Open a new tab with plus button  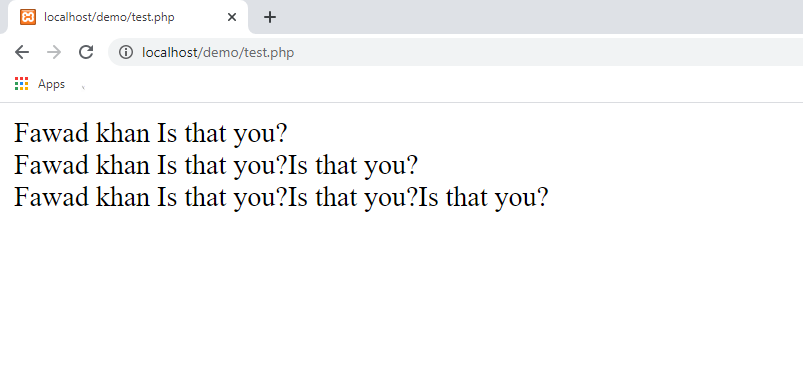tap(270, 17)
